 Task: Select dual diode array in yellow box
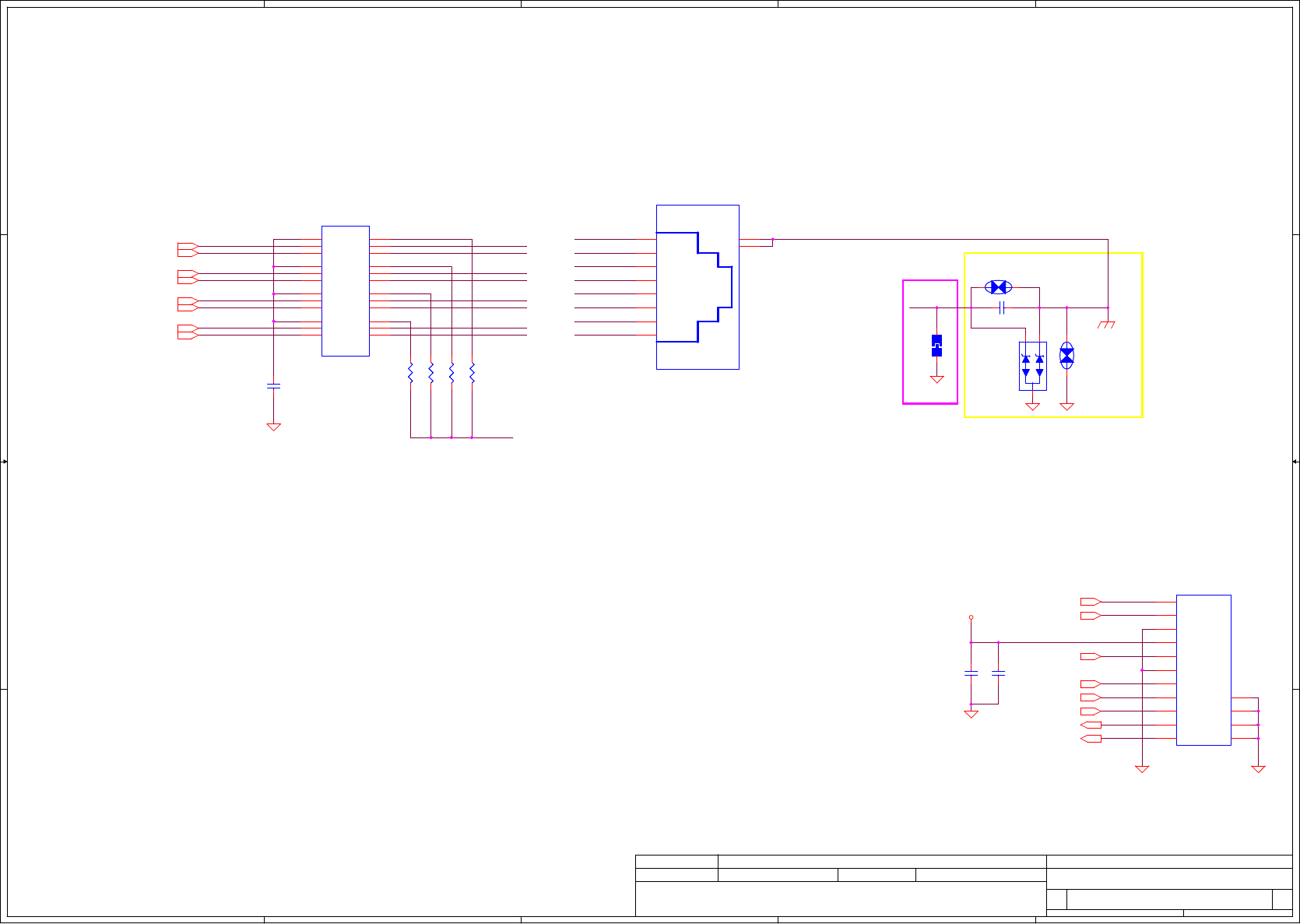[x=1033, y=366]
